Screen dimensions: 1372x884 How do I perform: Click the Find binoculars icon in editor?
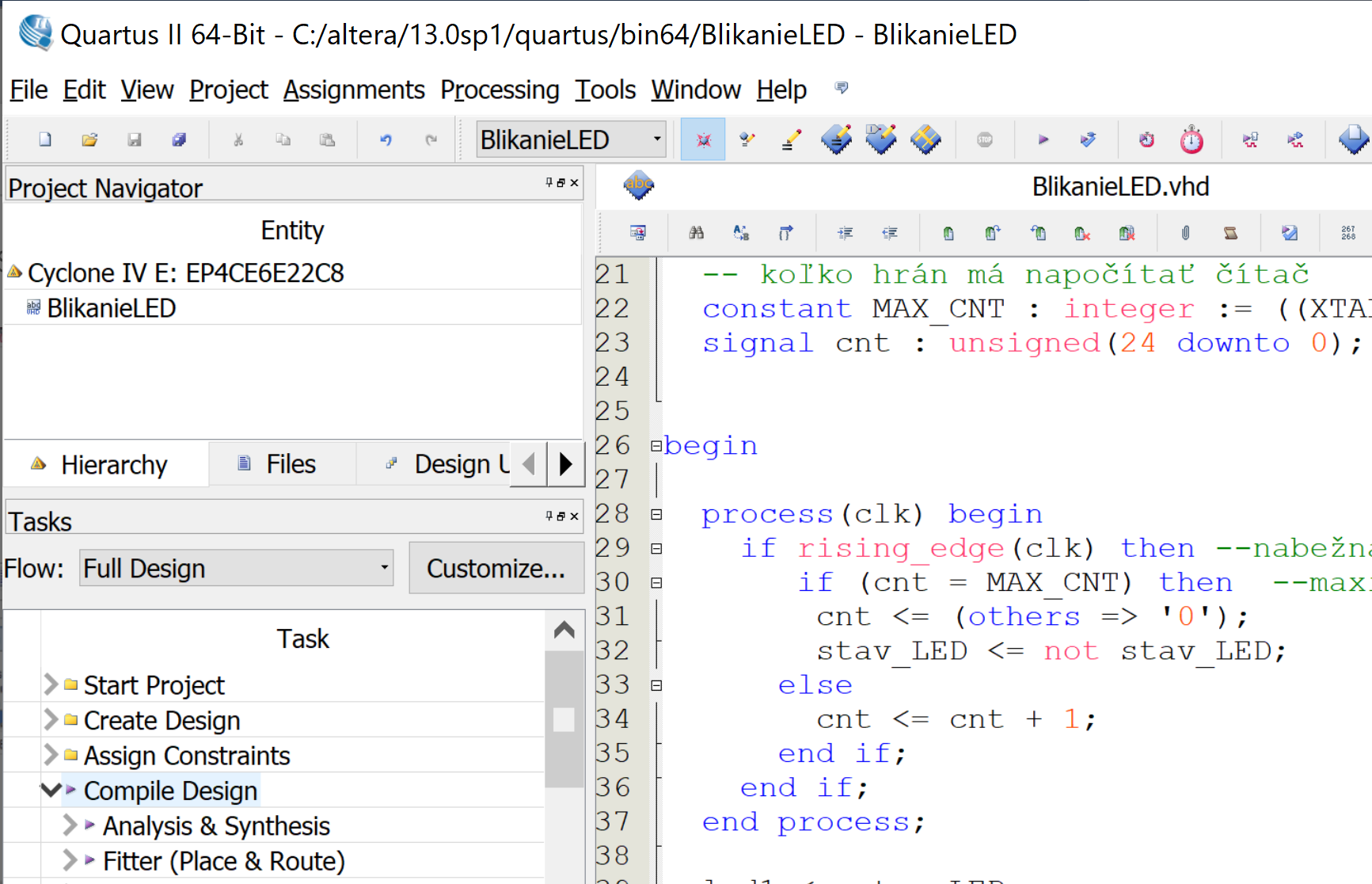pyautogui.click(x=696, y=233)
